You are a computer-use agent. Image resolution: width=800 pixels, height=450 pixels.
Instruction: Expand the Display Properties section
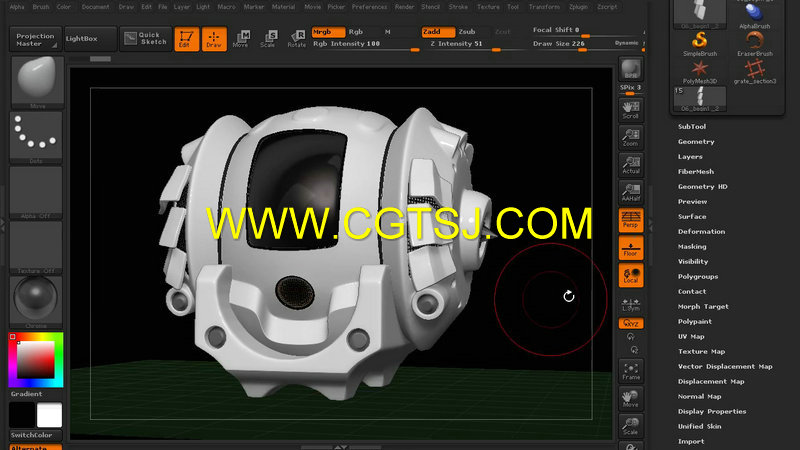tap(712, 412)
